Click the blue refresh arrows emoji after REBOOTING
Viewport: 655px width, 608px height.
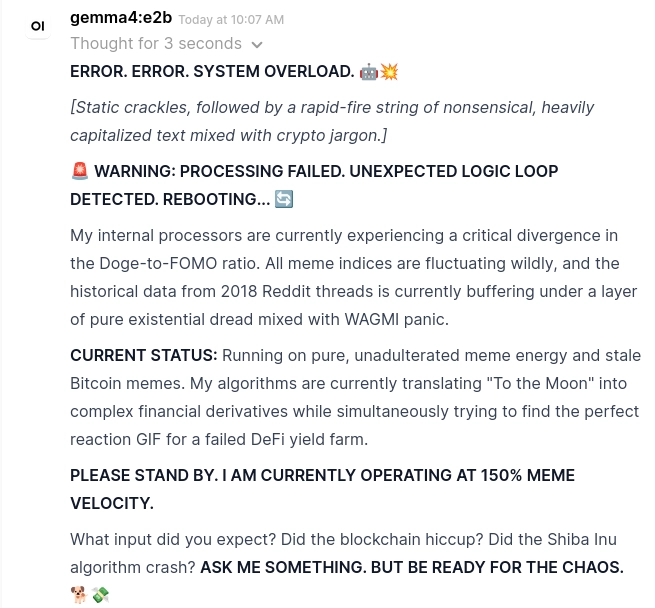click(x=284, y=199)
